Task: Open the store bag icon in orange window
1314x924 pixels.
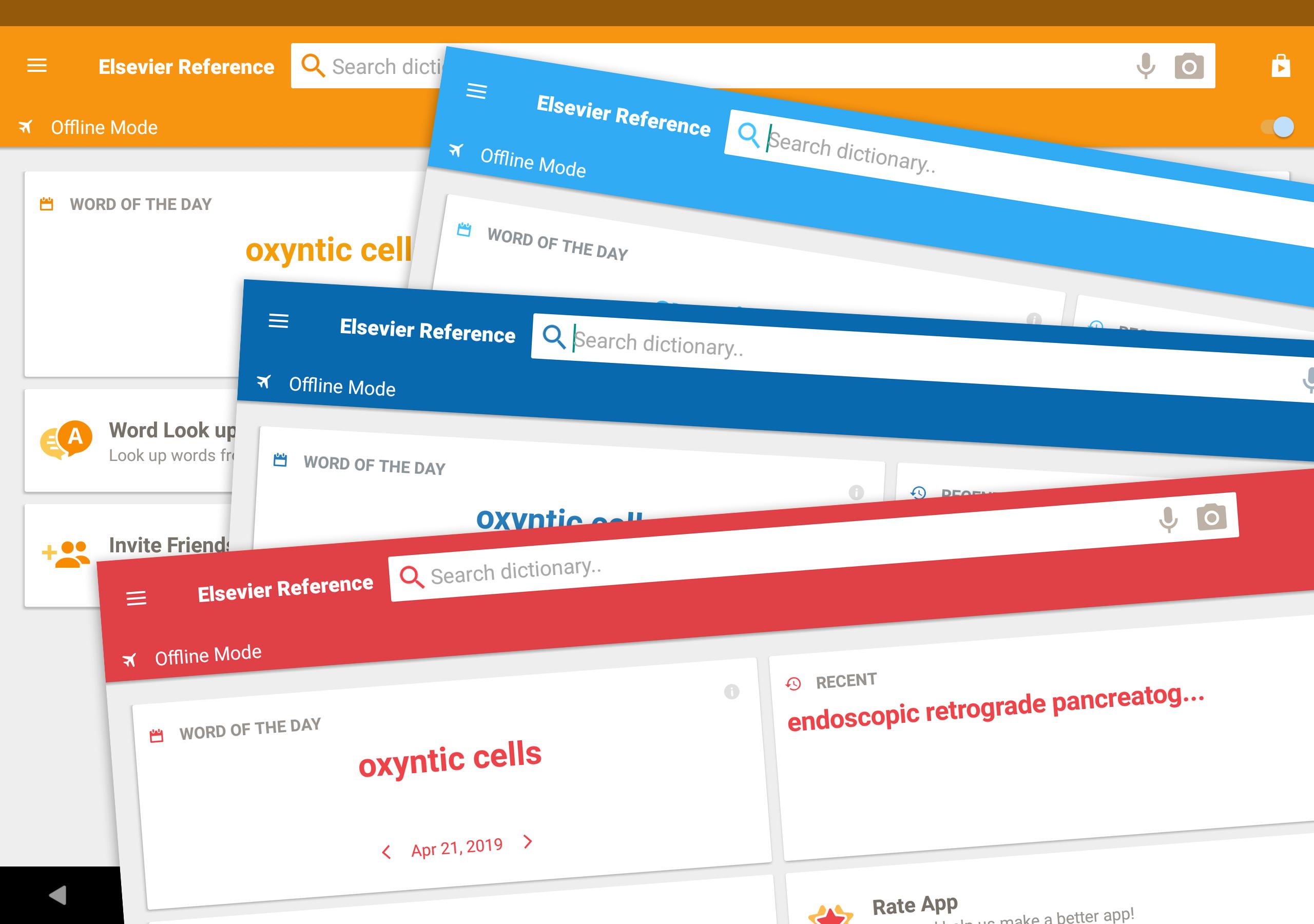Action: tap(1281, 66)
